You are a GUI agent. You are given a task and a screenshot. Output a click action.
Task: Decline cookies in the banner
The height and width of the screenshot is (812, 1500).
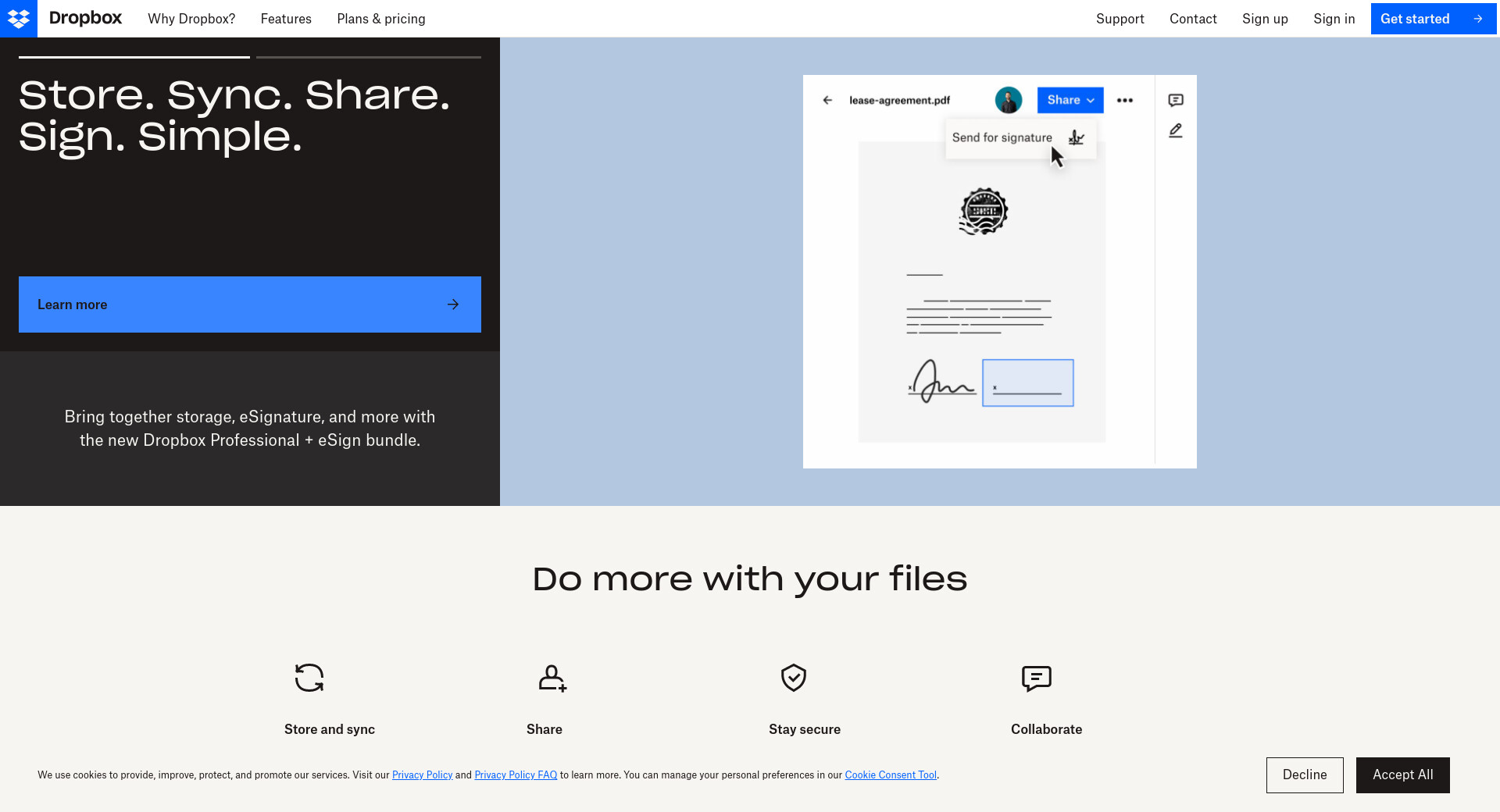click(1305, 775)
